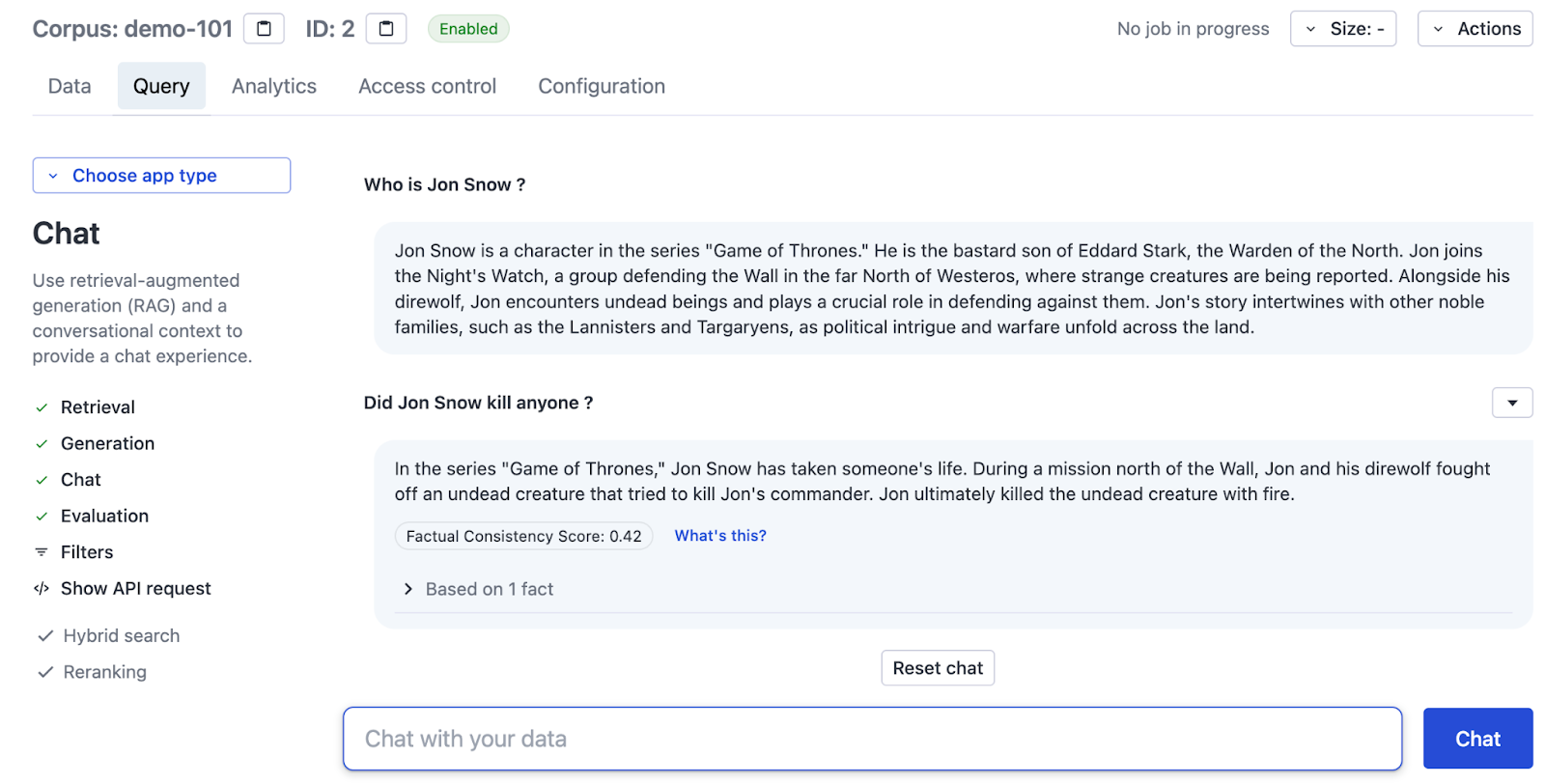
Task: Focus the Chat with your data input
Action: click(x=872, y=739)
